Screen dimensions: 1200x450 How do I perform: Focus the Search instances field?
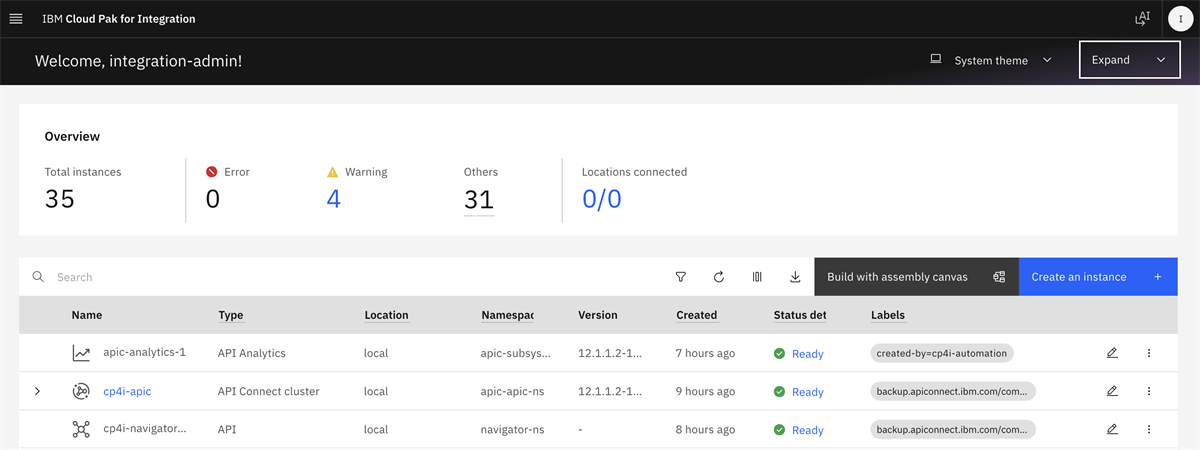tap(340, 277)
